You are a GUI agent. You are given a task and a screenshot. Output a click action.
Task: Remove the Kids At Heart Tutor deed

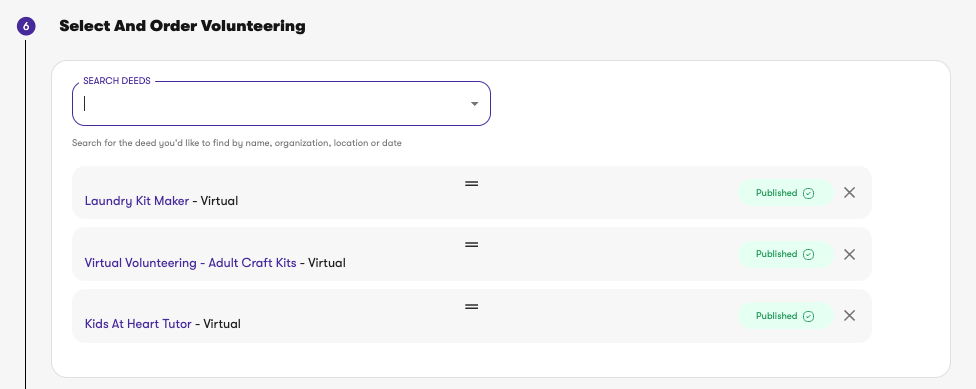click(x=849, y=316)
